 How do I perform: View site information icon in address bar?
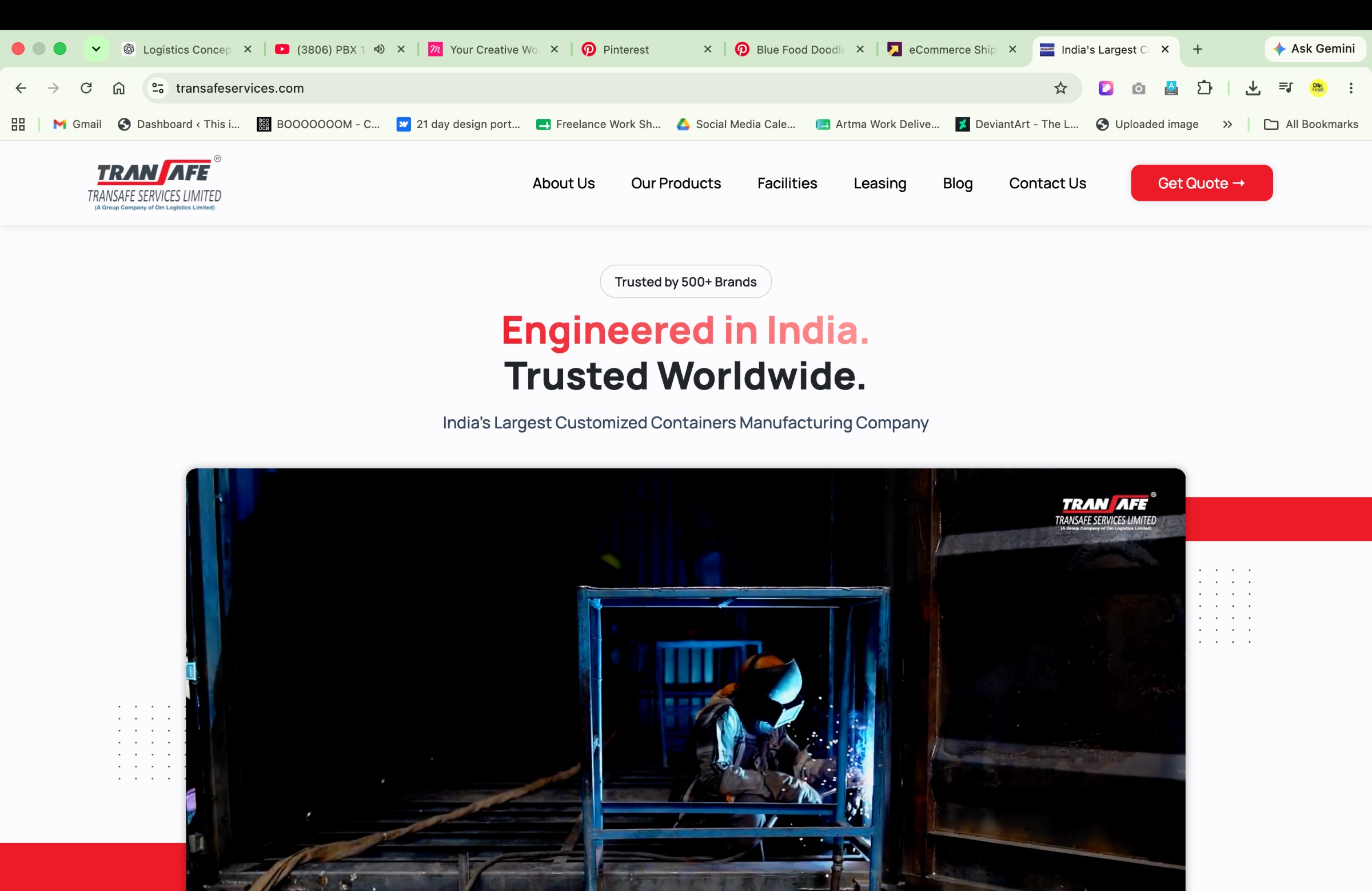point(158,88)
